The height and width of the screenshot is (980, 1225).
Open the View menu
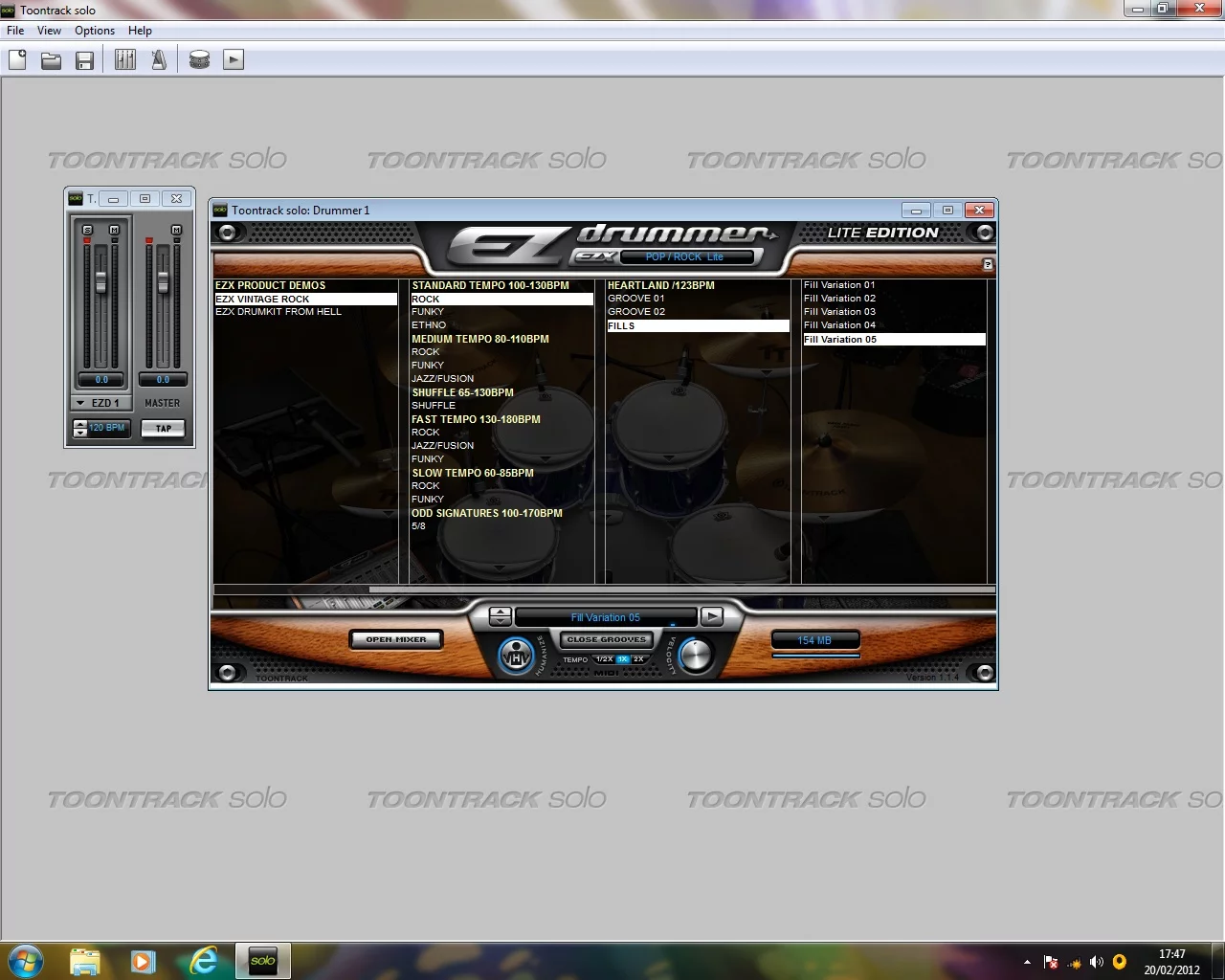click(x=48, y=30)
